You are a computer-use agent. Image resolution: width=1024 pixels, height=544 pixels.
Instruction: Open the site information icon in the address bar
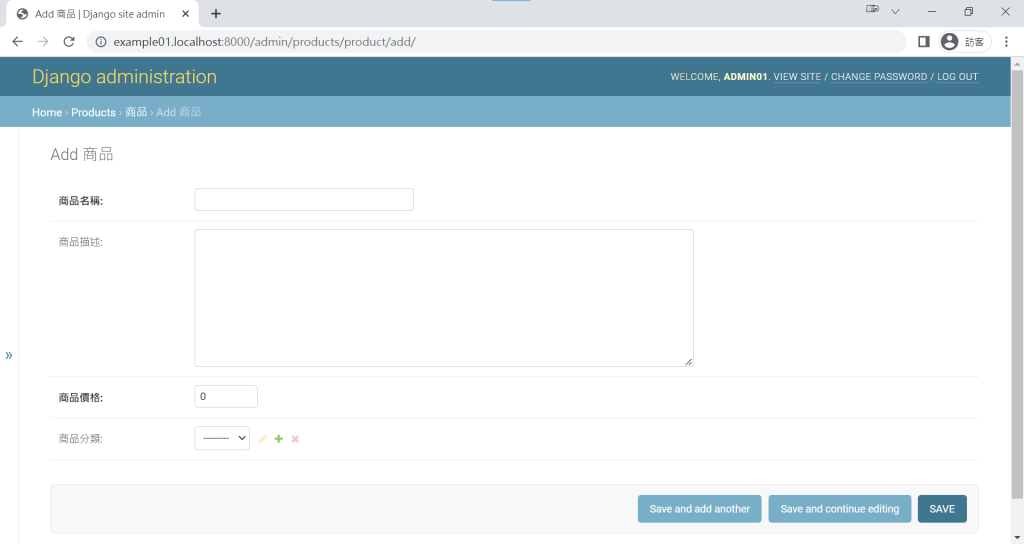[101, 42]
